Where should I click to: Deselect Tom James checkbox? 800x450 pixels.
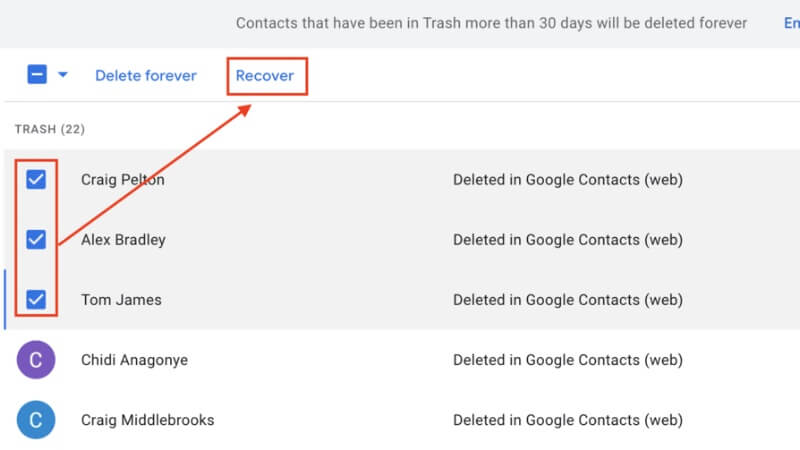pos(36,300)
